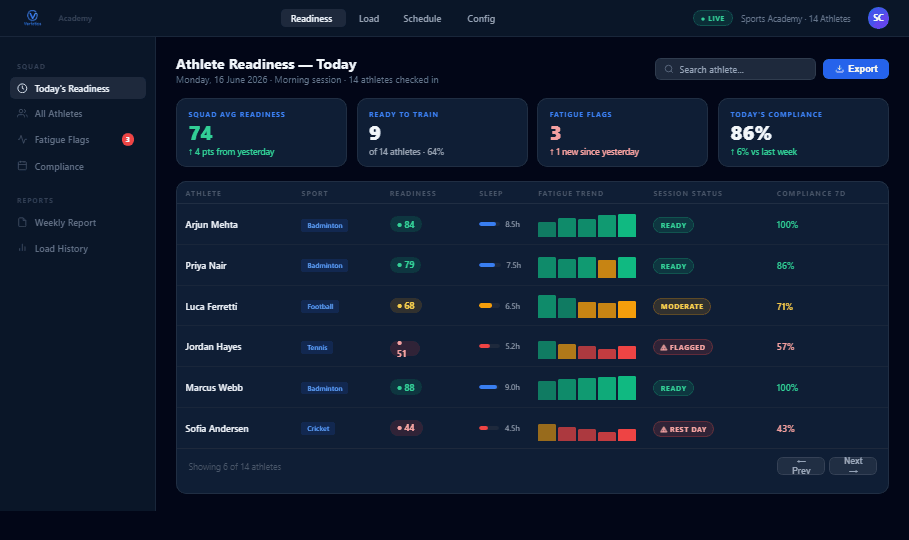
Task: Select athlete name Priya Nair
Action: tap(206, 266)
